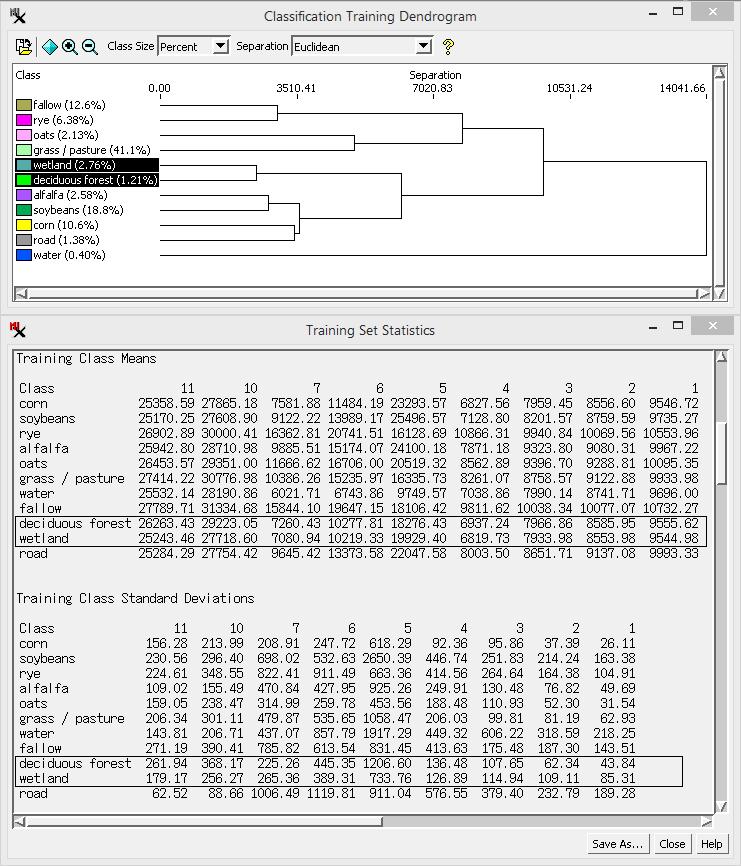Click statistics horizontal scrollbar right arrow
Viewport: 741px width, 866px height.
coord(707,822)
